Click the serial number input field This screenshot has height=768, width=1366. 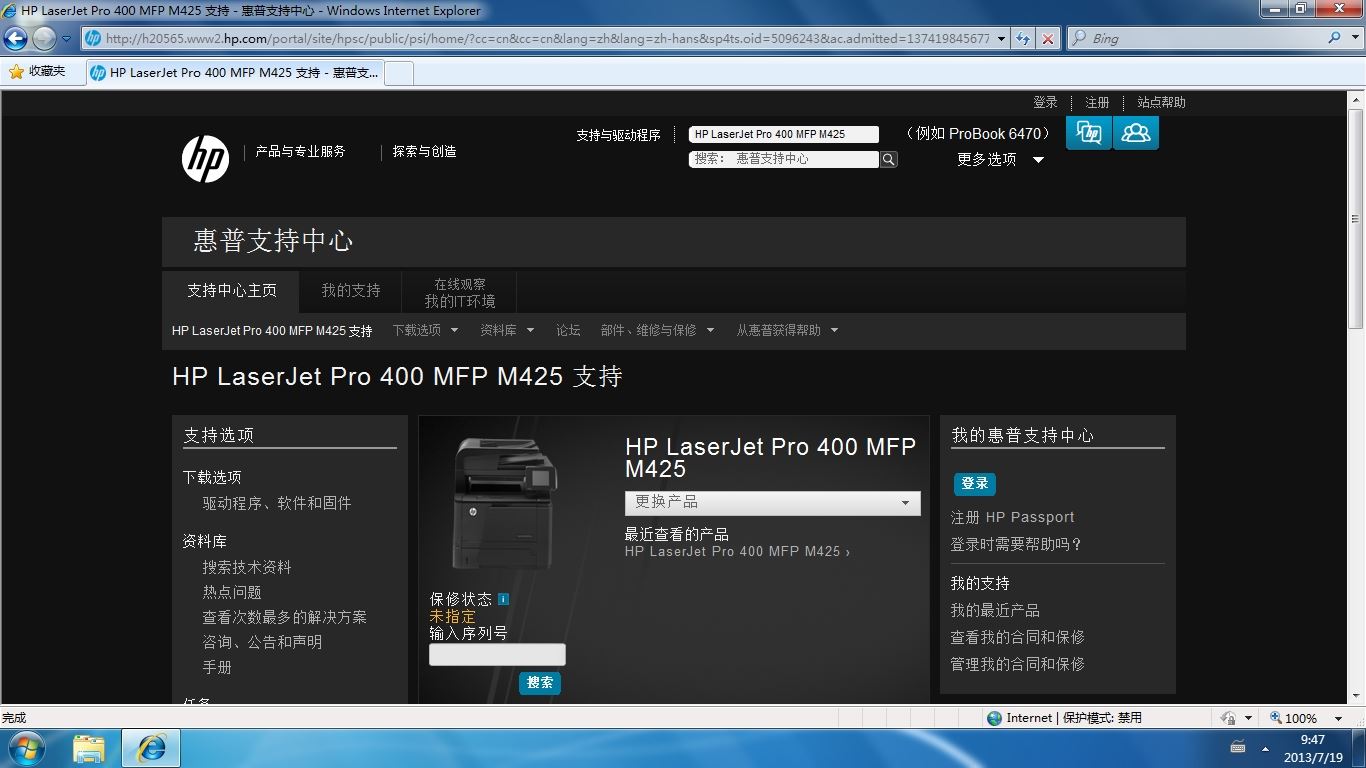(497, 655)
